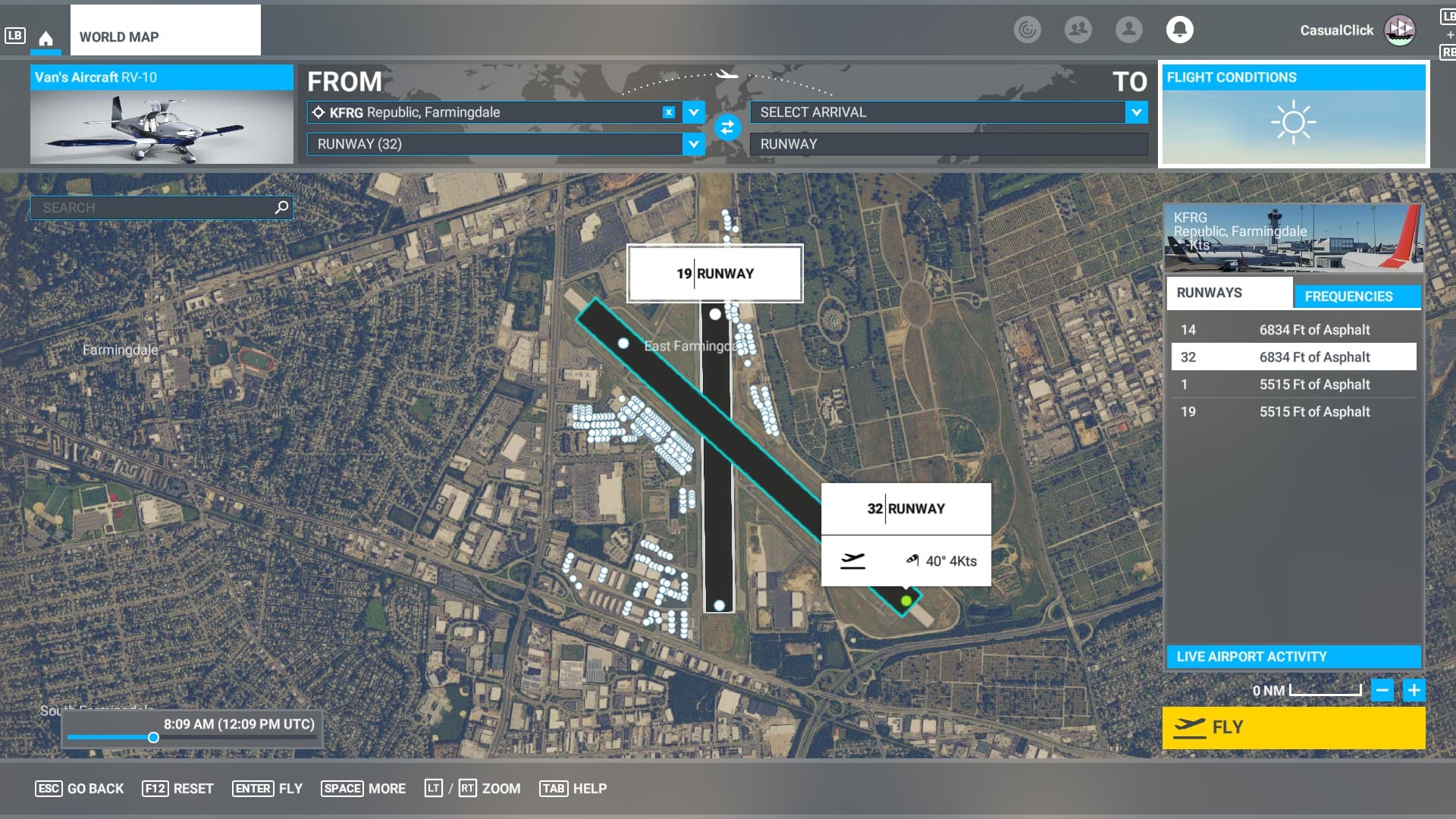Select the runway 14 end marker
This screenshot has width=1456, height=819.
tap(623, 344)
